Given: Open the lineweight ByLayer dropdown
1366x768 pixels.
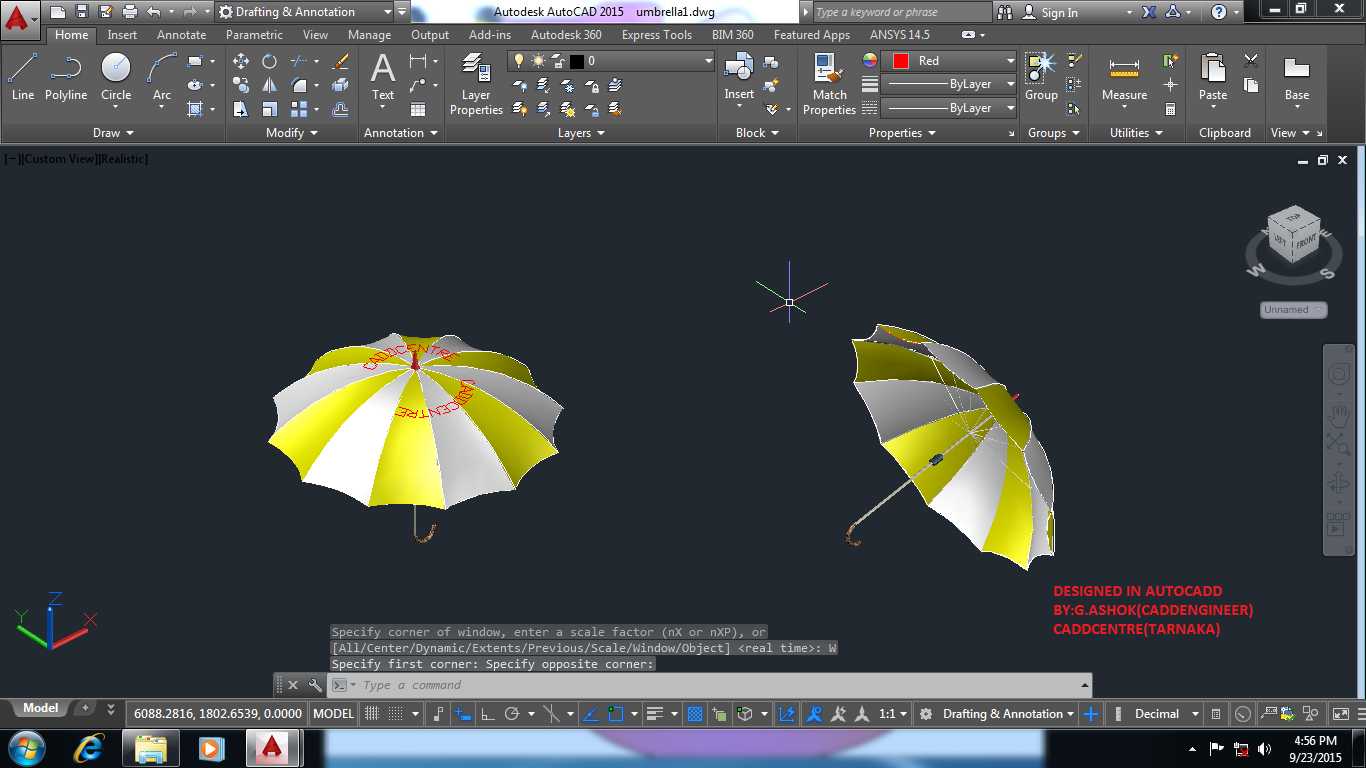Looking at the screenshot, I should (950, 84).
